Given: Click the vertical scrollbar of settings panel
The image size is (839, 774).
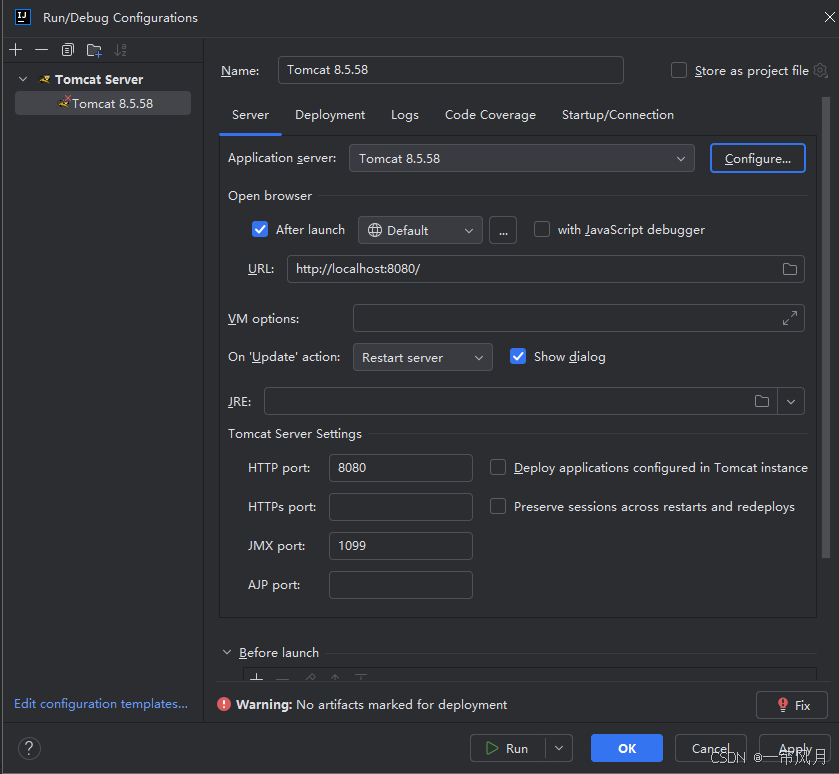Looking at the screenshot, I should 826,327.
